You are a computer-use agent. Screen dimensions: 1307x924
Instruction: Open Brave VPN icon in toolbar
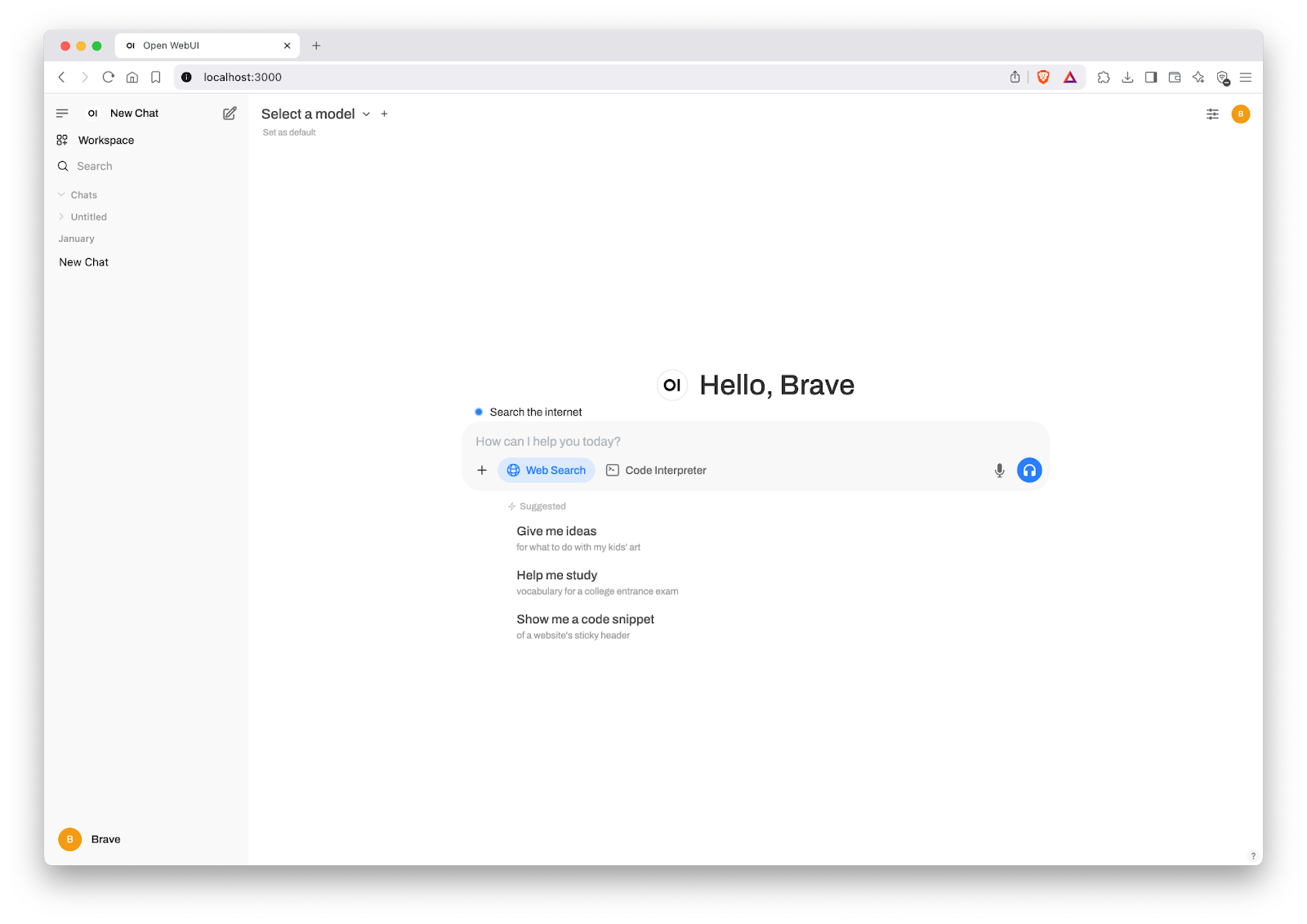(x=1223, y=78)
